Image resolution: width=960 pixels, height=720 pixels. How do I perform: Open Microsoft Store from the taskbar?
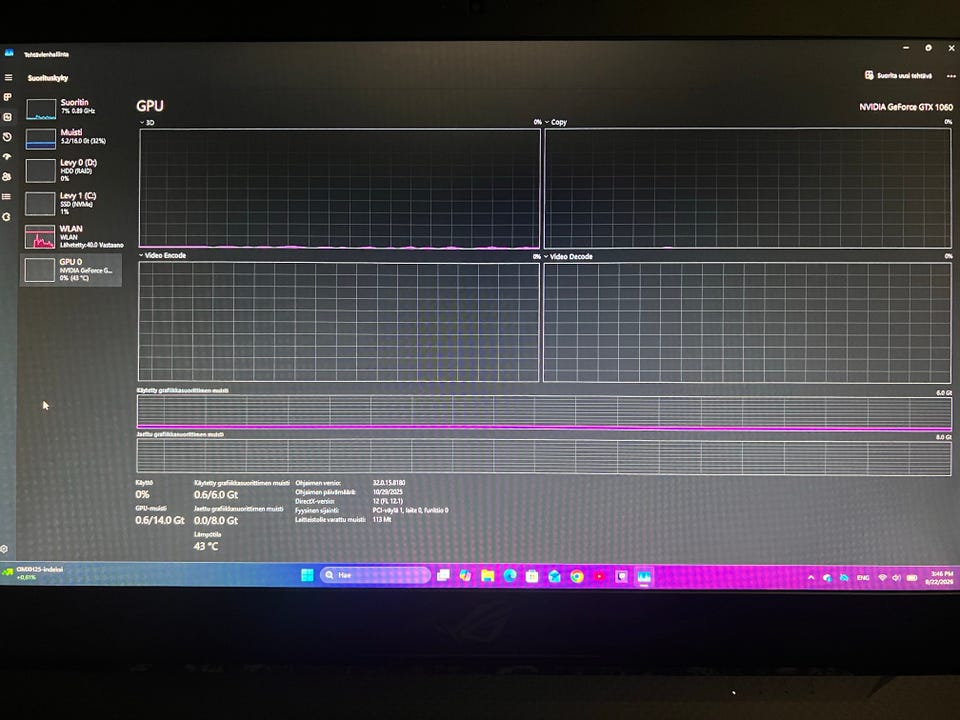click(x=532, y=576)
